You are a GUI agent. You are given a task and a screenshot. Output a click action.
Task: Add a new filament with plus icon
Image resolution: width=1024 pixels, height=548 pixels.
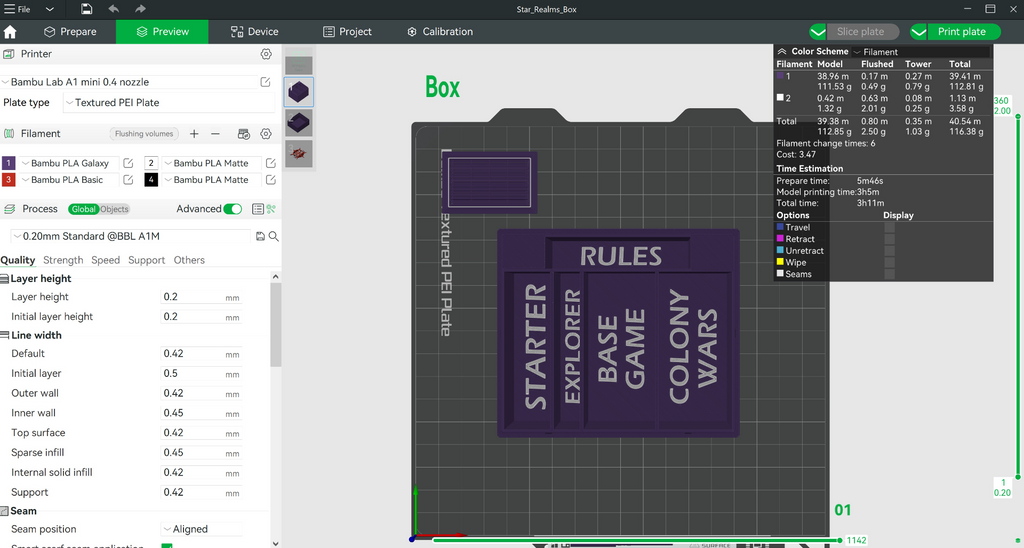[x=194, y=134]
